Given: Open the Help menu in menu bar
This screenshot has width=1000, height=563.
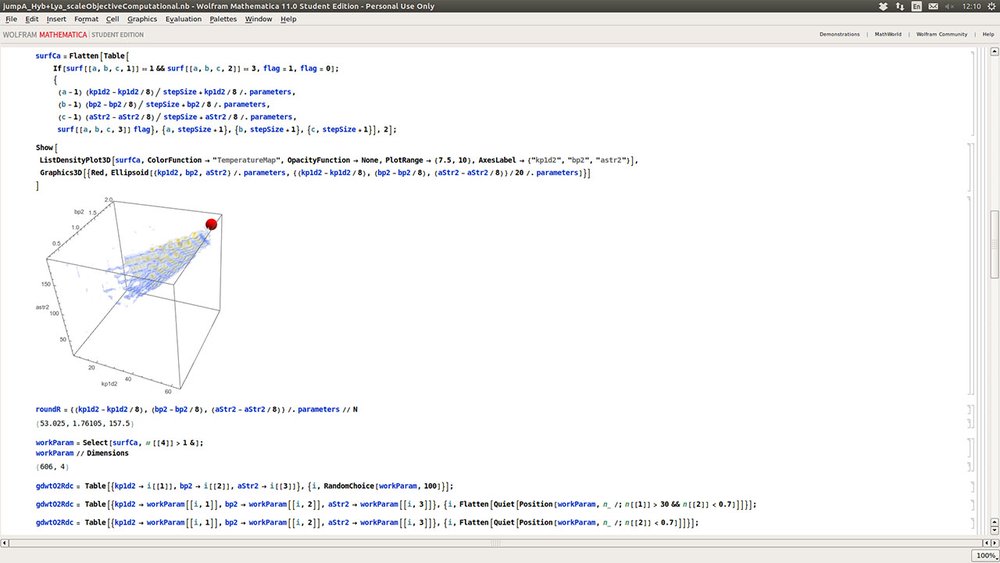Looking at the screenshot, I should click(x=288, y=19).
